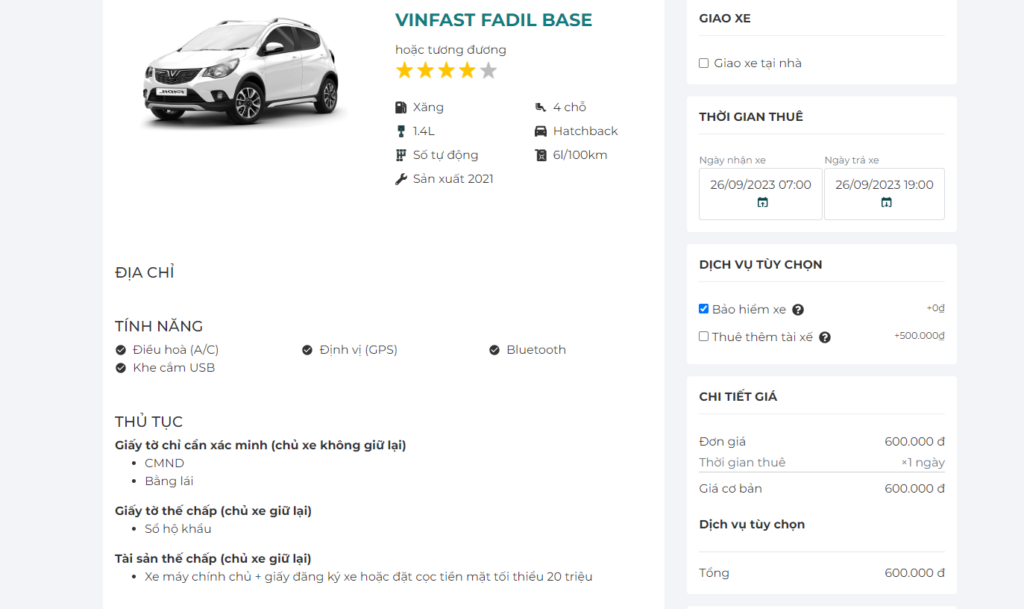1024x609 pixels.
Task: Click the gearbox icon beside Số tự động
Action: (401, 155)
